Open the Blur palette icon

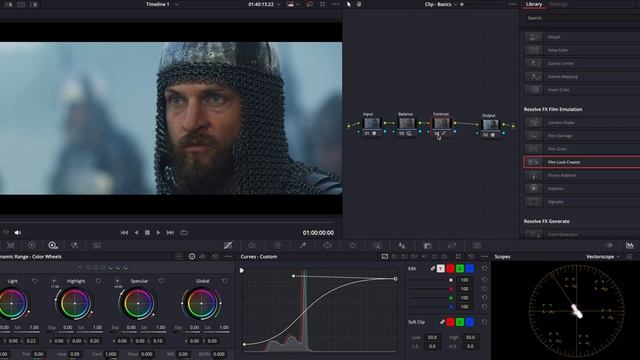tap(402, 245)
